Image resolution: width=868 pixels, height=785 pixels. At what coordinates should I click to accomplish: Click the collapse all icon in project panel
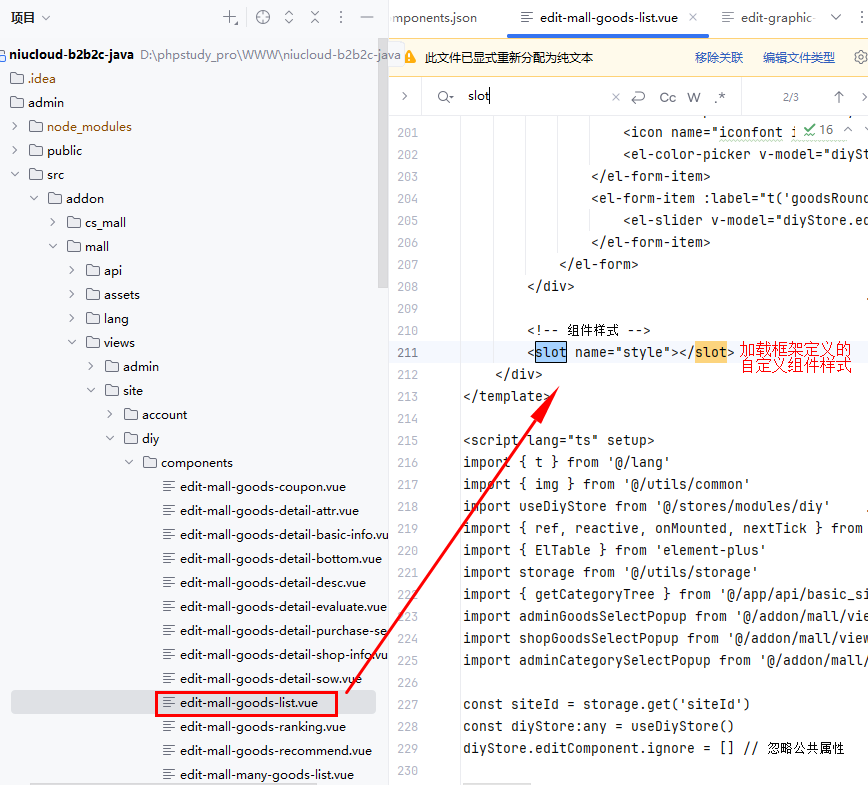pyautogui.click(x=315, y=18)
